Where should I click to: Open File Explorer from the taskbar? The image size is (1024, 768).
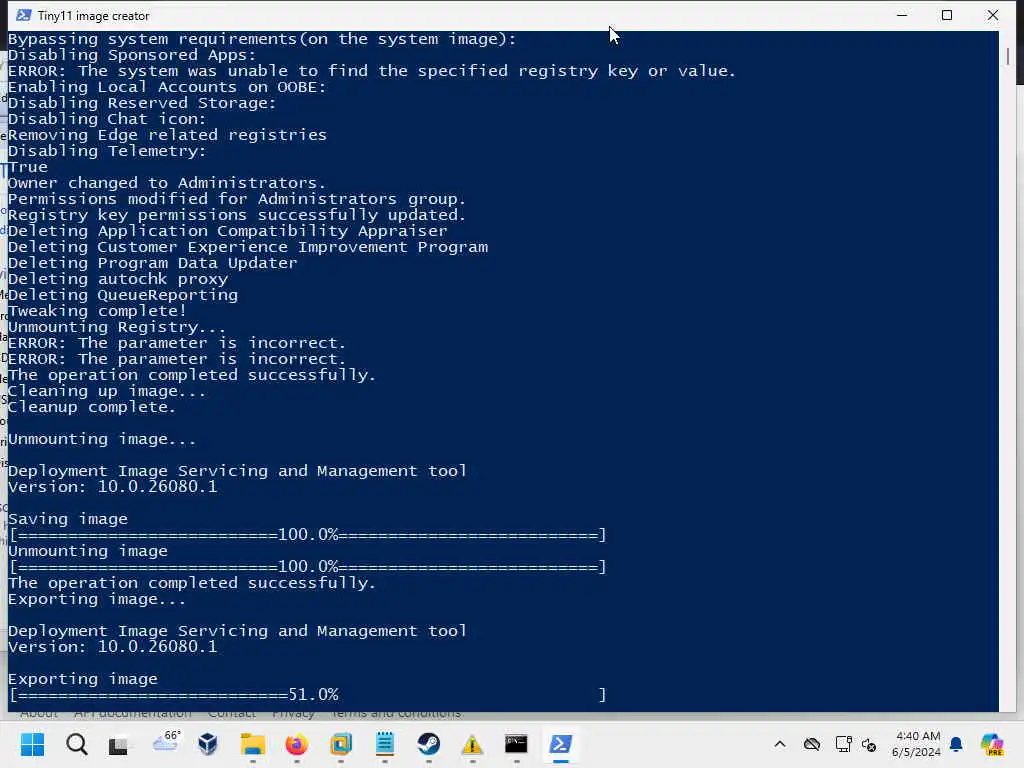tap(253, 744)
